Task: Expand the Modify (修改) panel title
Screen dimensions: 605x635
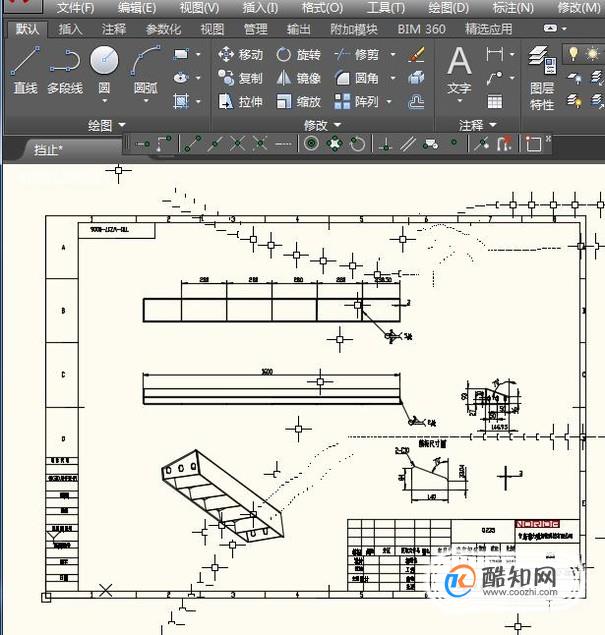Action: click(x=323, y=126)
